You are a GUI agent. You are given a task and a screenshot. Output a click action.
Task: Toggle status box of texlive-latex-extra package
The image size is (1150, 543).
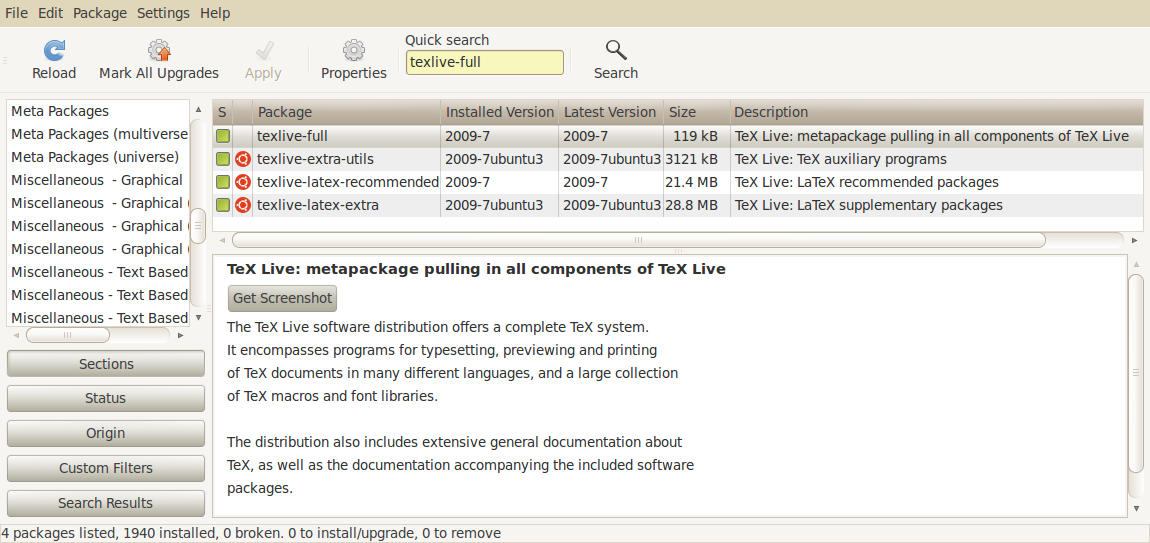223,205
